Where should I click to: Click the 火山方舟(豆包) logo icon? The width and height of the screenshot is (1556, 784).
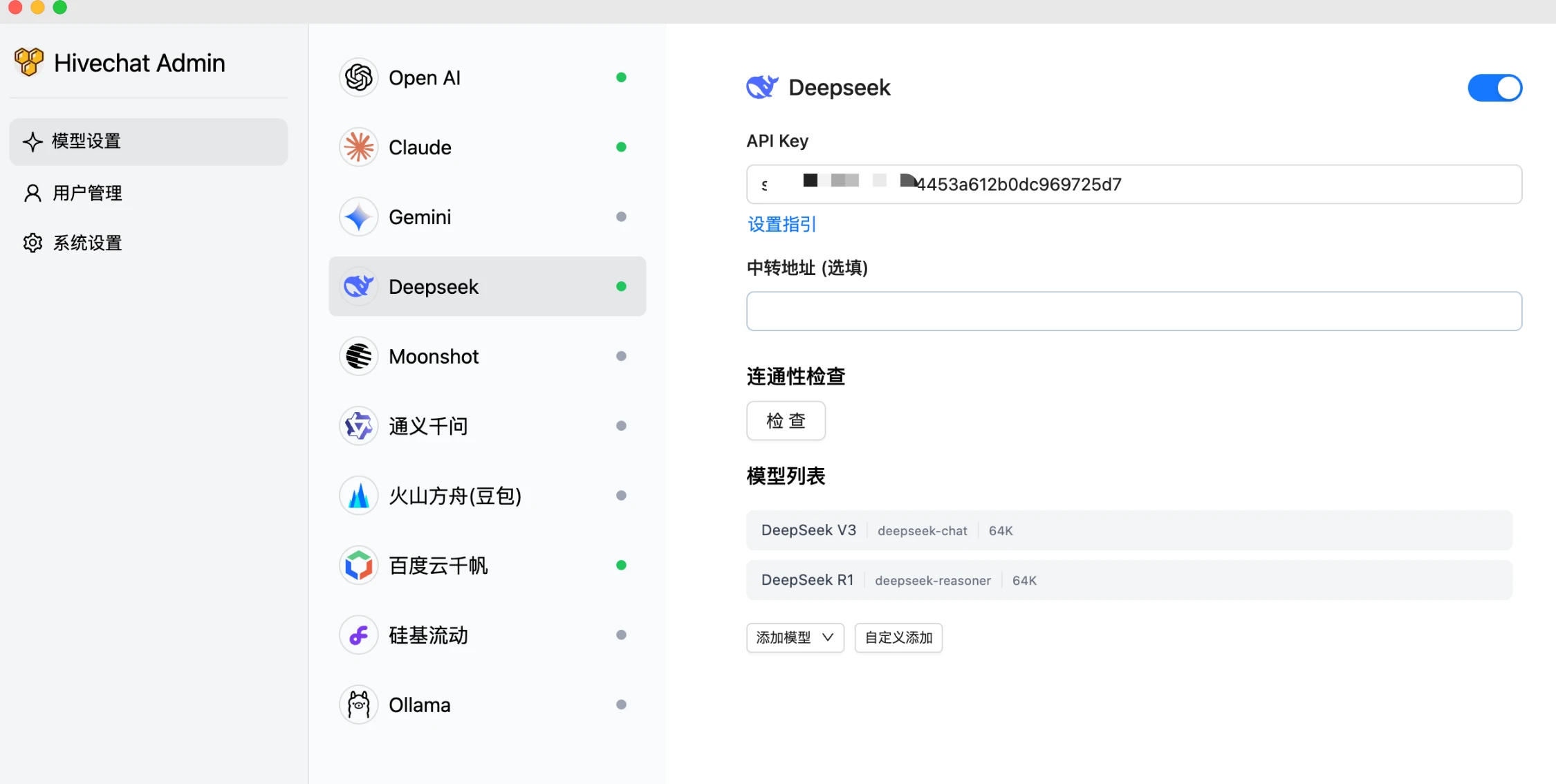click(x=358, y=496)
